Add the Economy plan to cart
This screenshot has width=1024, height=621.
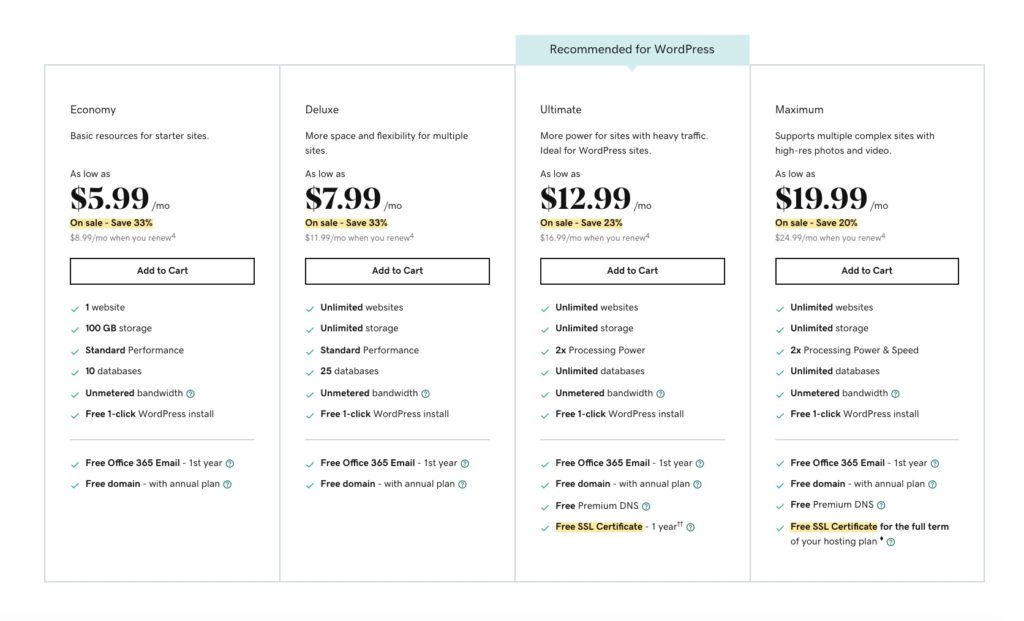[162, 271]
